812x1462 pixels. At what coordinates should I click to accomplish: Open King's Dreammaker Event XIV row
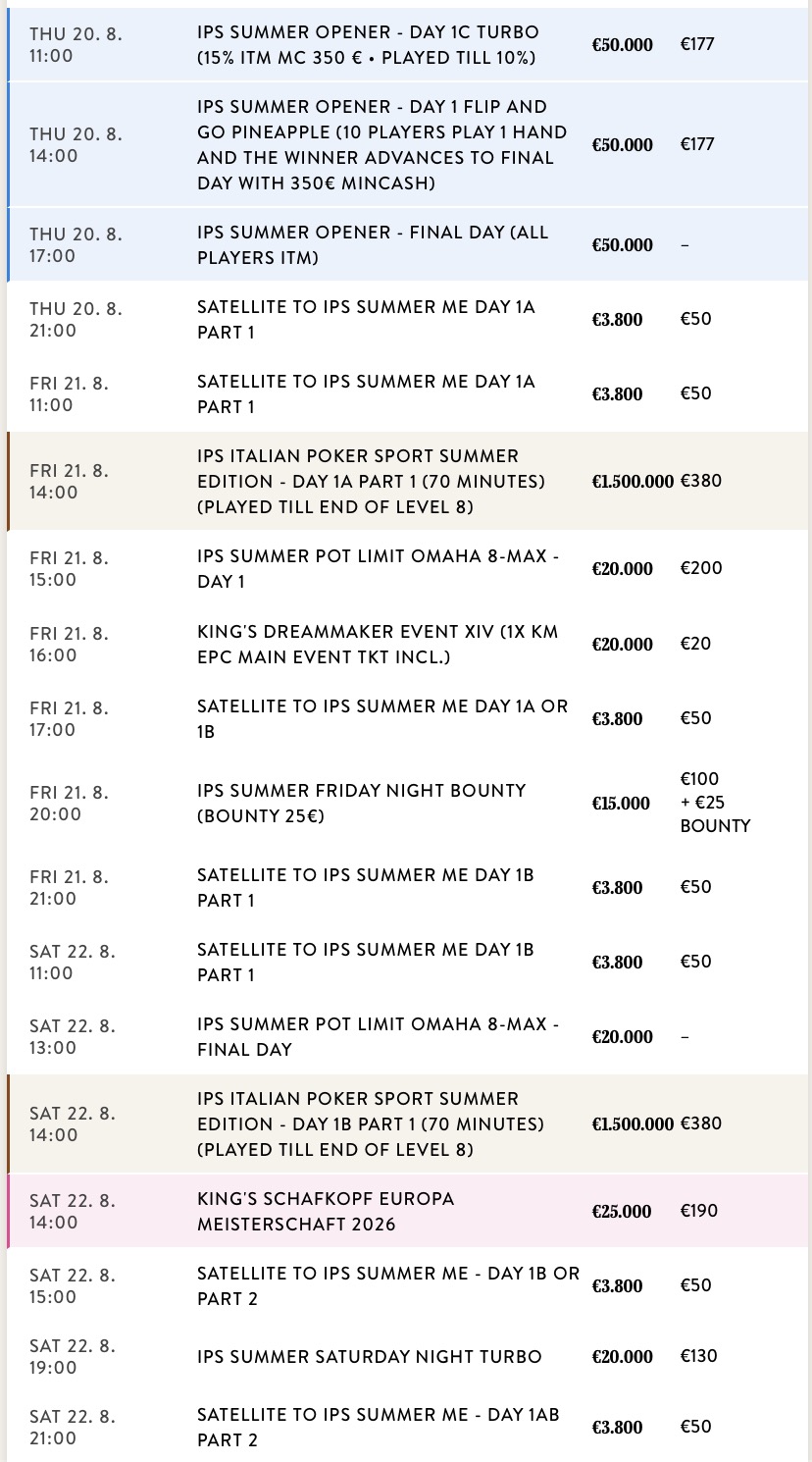tap(407, 644)
